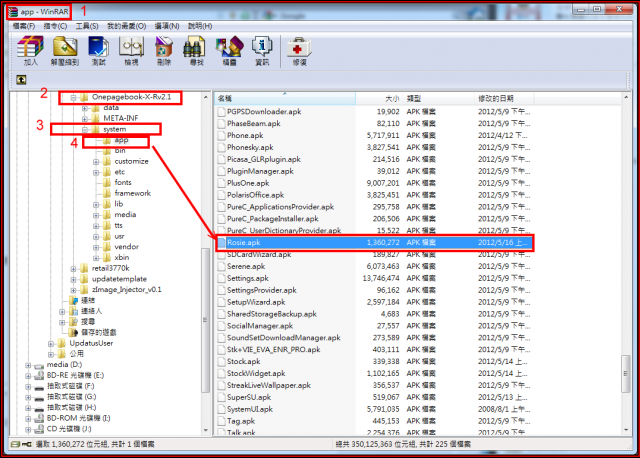The image size is (640, 458).
Task: Click the Repair first-aid toolbar icon
Action: 299,47
